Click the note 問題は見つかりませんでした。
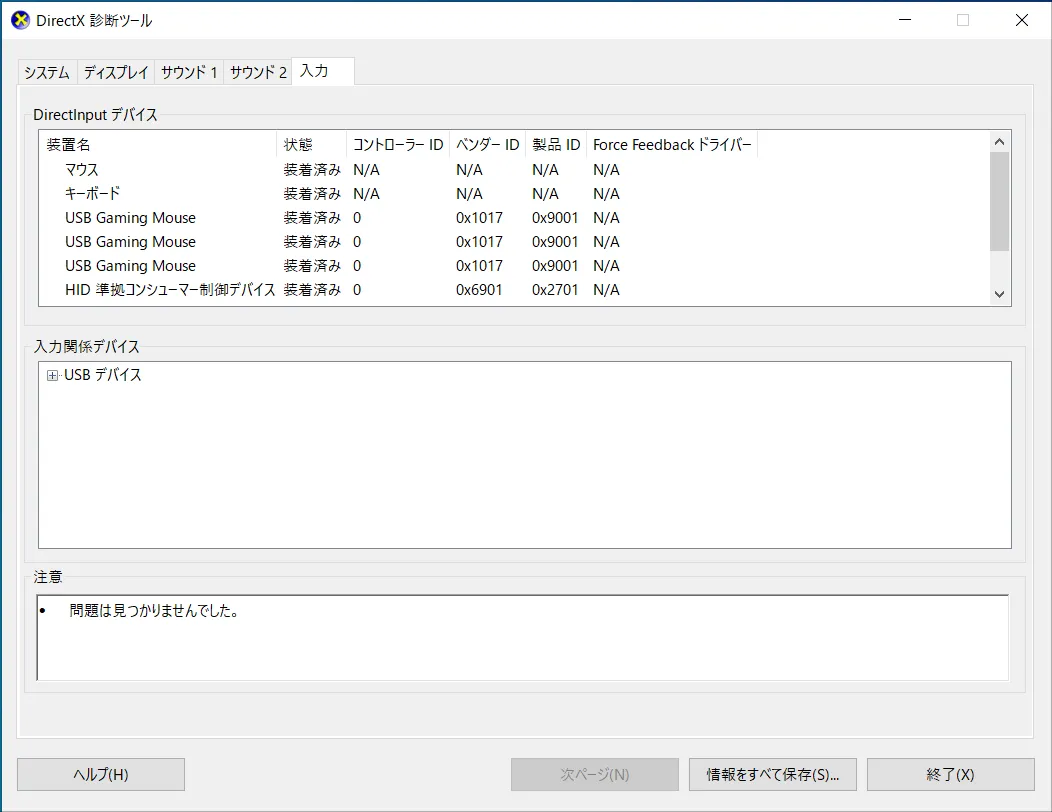 click(154, 611)
